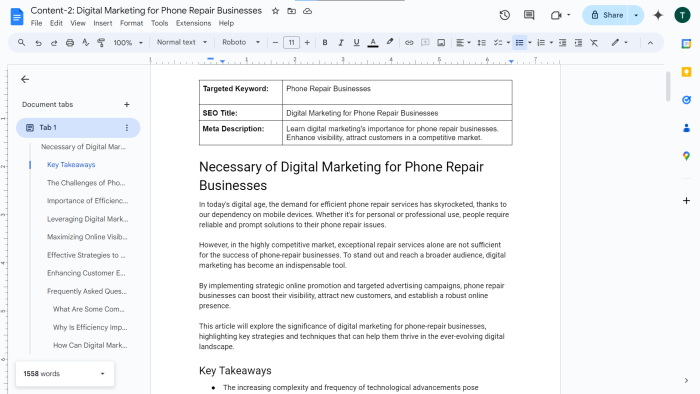Screen dimensions: 700x394
Task: Open the Extensions menu
Action: [193, 23]
